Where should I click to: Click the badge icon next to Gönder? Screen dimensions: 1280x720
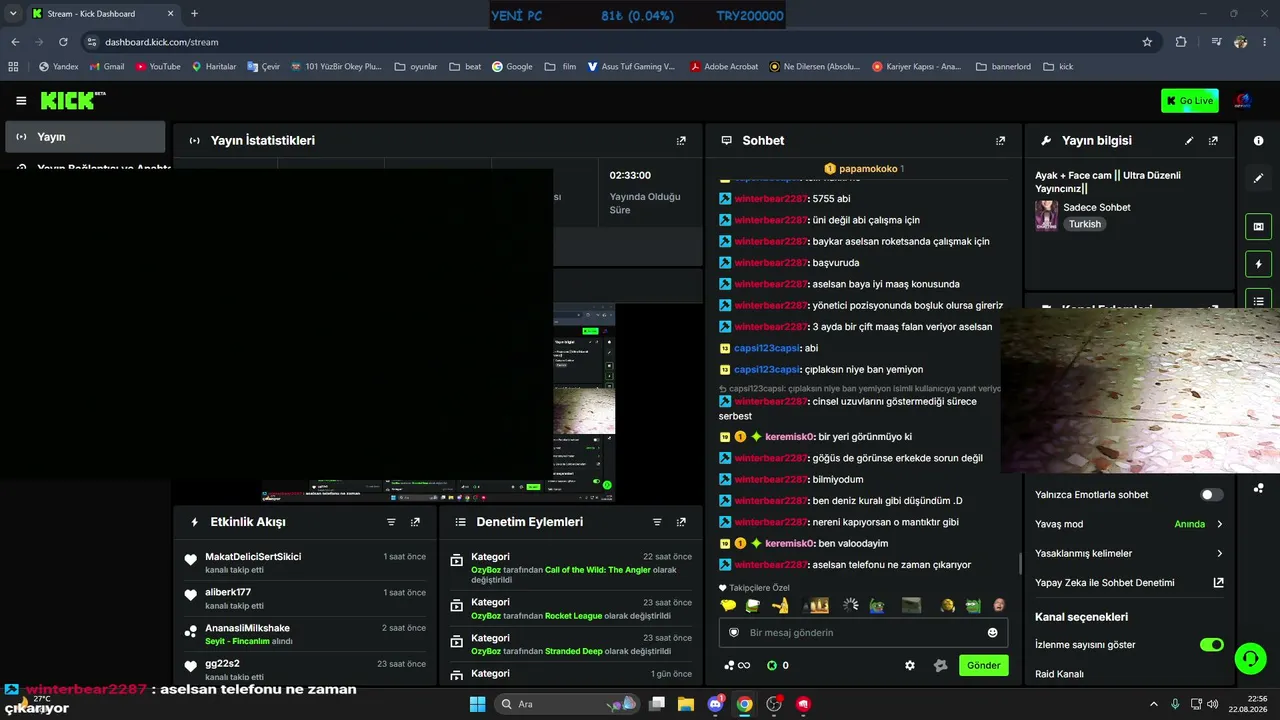pyautogui.click(x=940, y=666)
